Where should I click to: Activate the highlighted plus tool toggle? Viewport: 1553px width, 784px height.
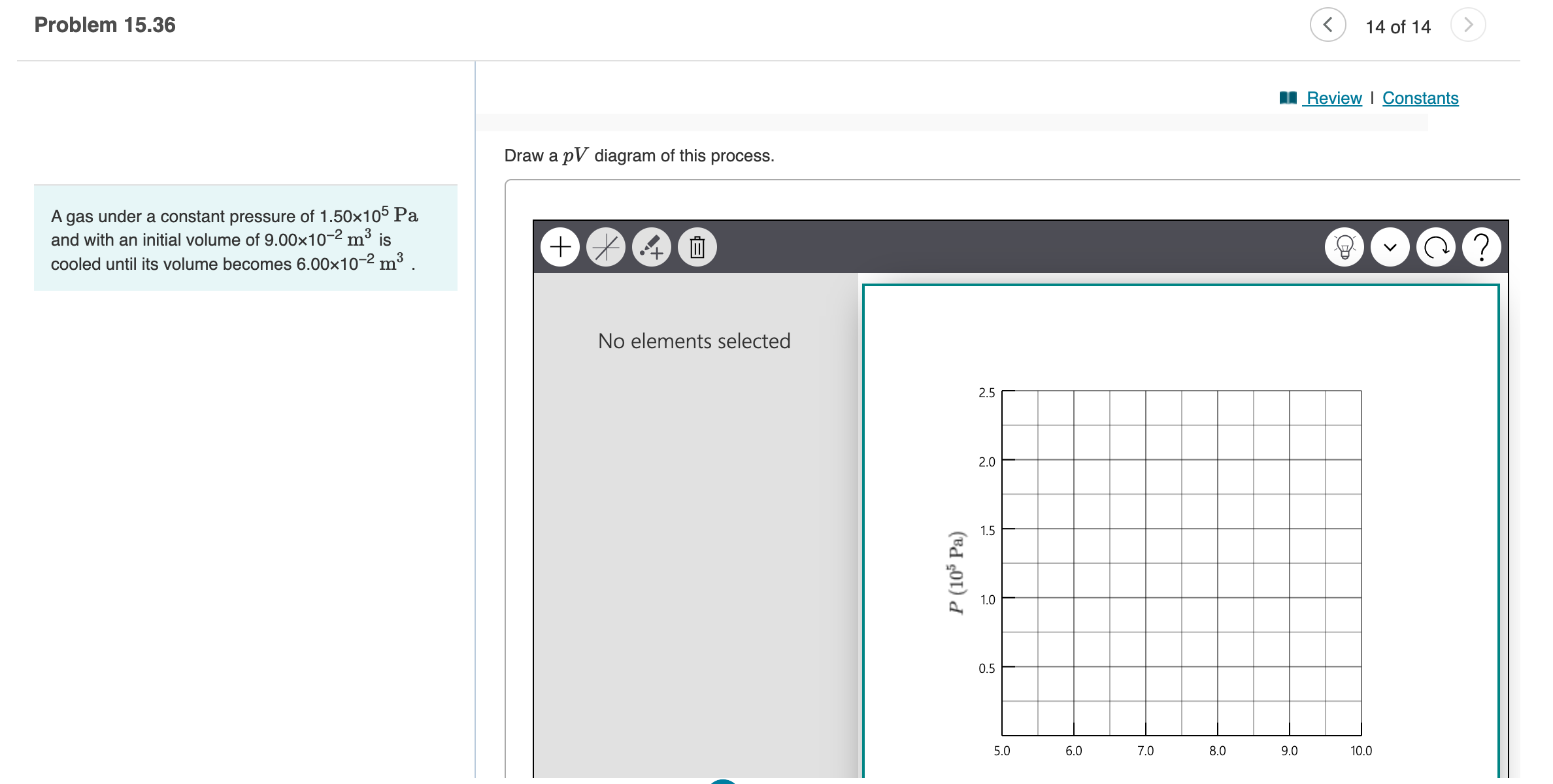pyautogui.click(x=560, y=247)
